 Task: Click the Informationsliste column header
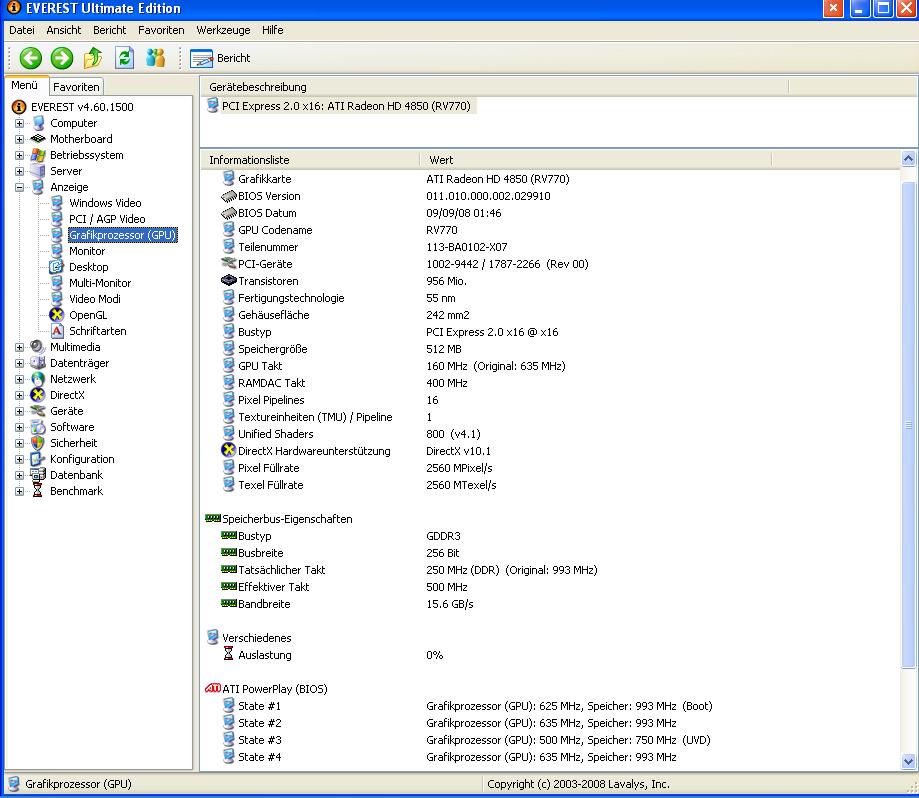(311, 159)
